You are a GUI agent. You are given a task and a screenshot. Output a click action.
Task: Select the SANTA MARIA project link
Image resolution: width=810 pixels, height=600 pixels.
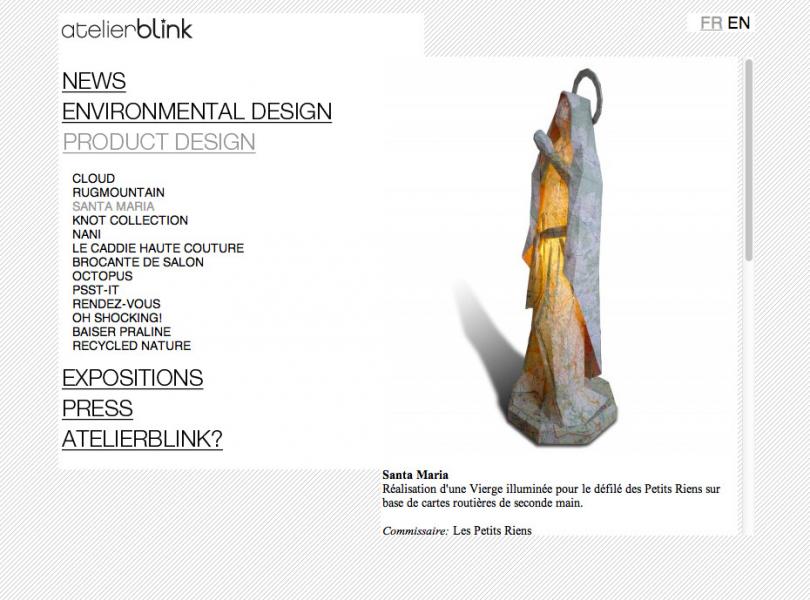(113, 206)
